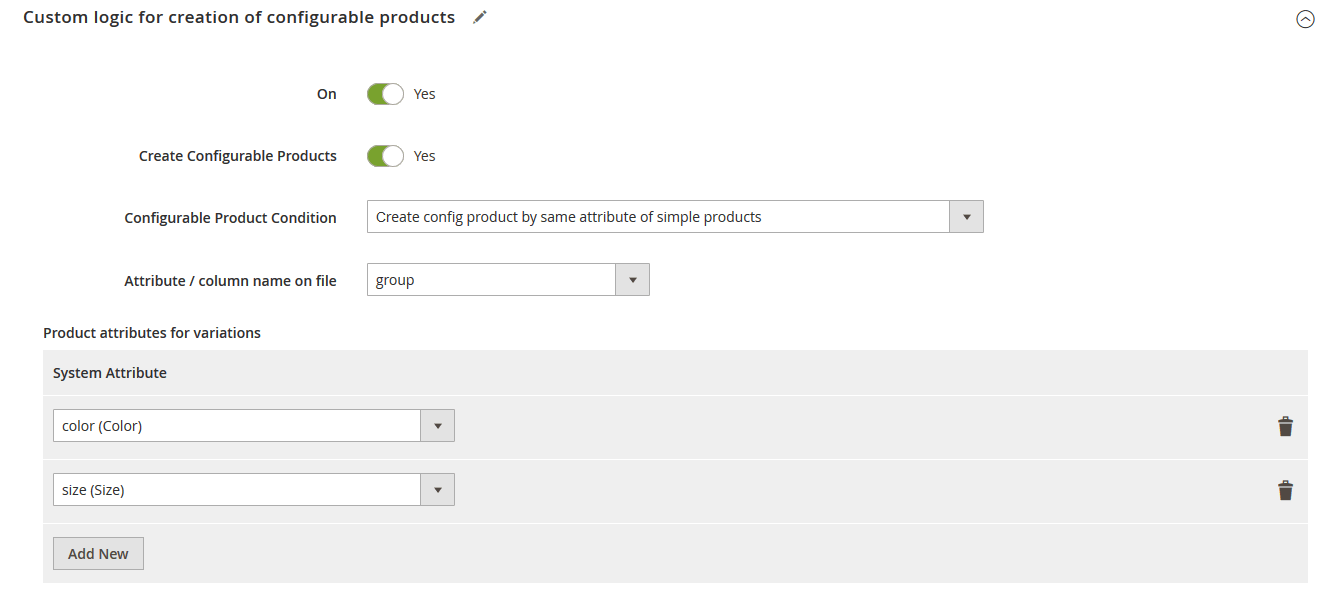This screenshot has height=600, width=1335.
Task: Click the arrow on color (Color) select
Action: pos(437,426)
